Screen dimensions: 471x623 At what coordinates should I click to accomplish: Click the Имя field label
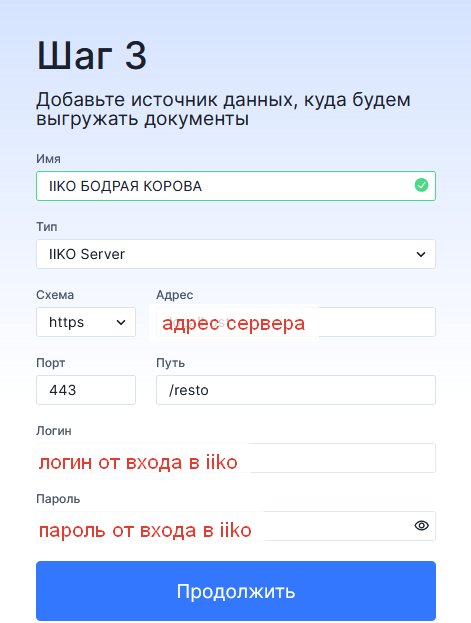pyautogui.click(x=48, y=159)
